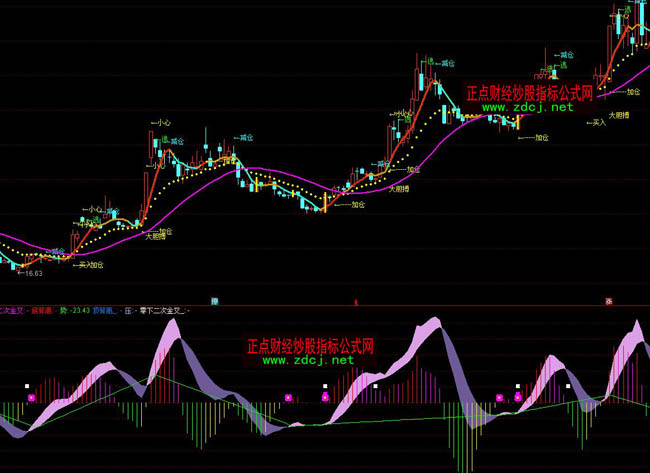
Task: Click the rightmost white square signal marker
Action: pos(568,386)
